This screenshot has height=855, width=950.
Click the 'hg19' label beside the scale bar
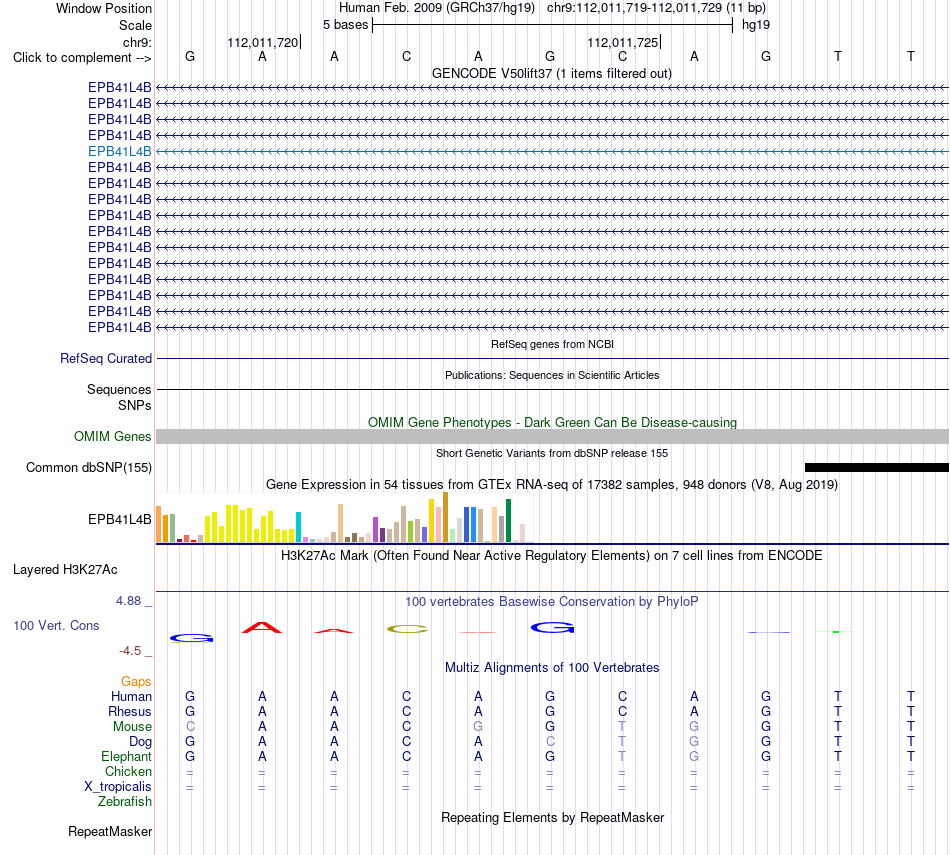pyautogui.click(x=756, y=25)
